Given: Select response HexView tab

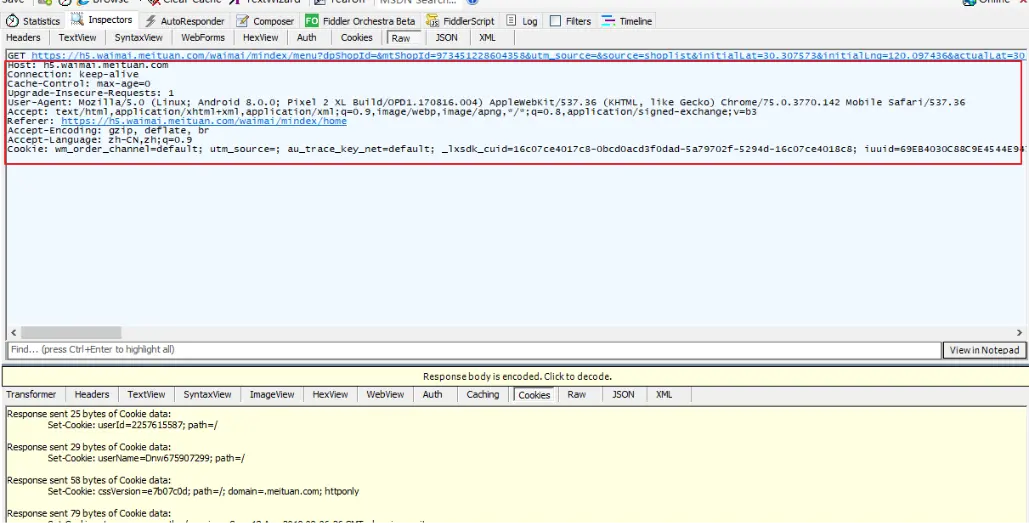Looking at the screenshot, I should (330, 394).
